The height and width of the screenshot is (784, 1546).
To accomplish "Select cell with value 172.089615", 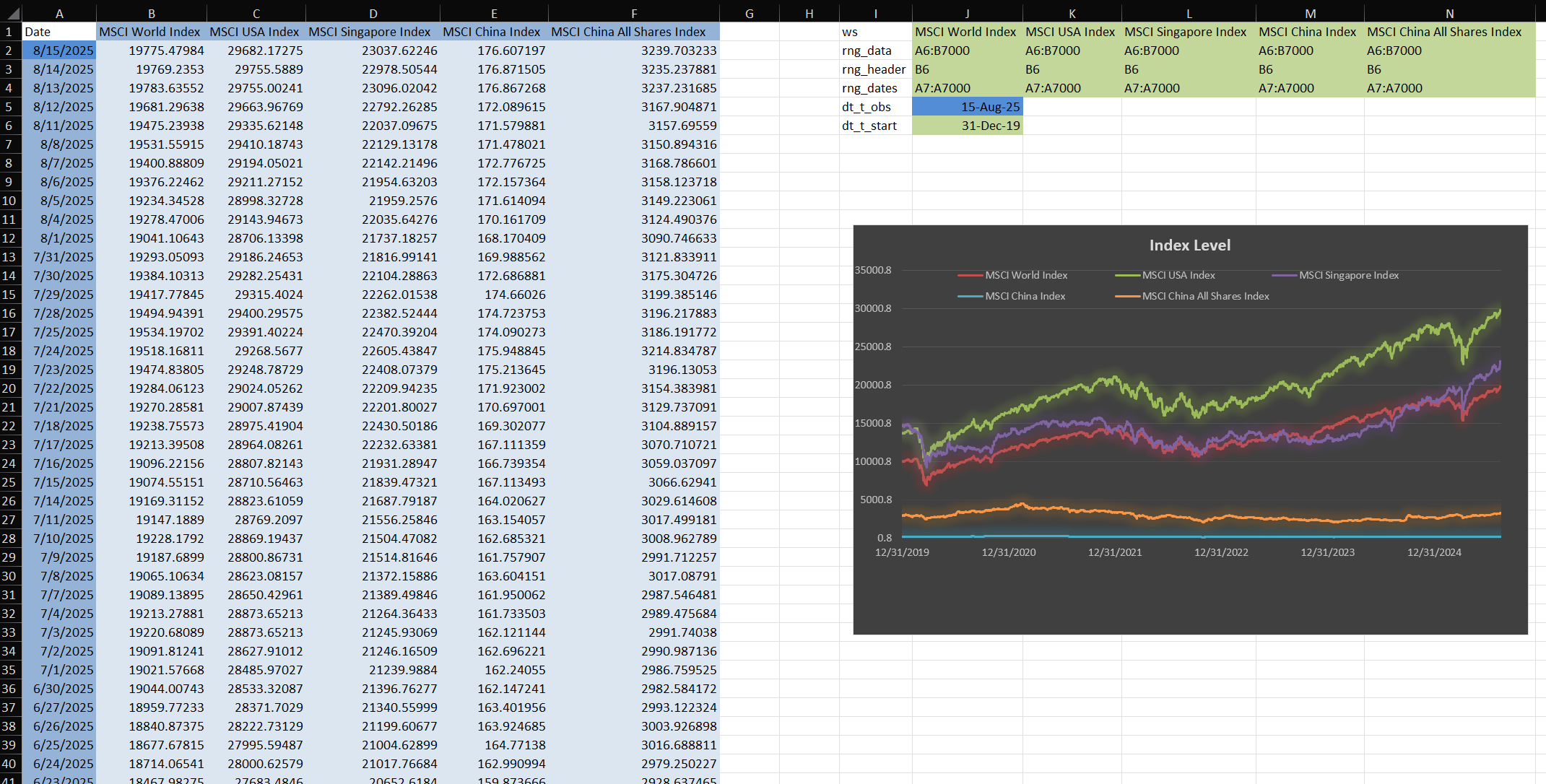I will (x=494, y=107).
